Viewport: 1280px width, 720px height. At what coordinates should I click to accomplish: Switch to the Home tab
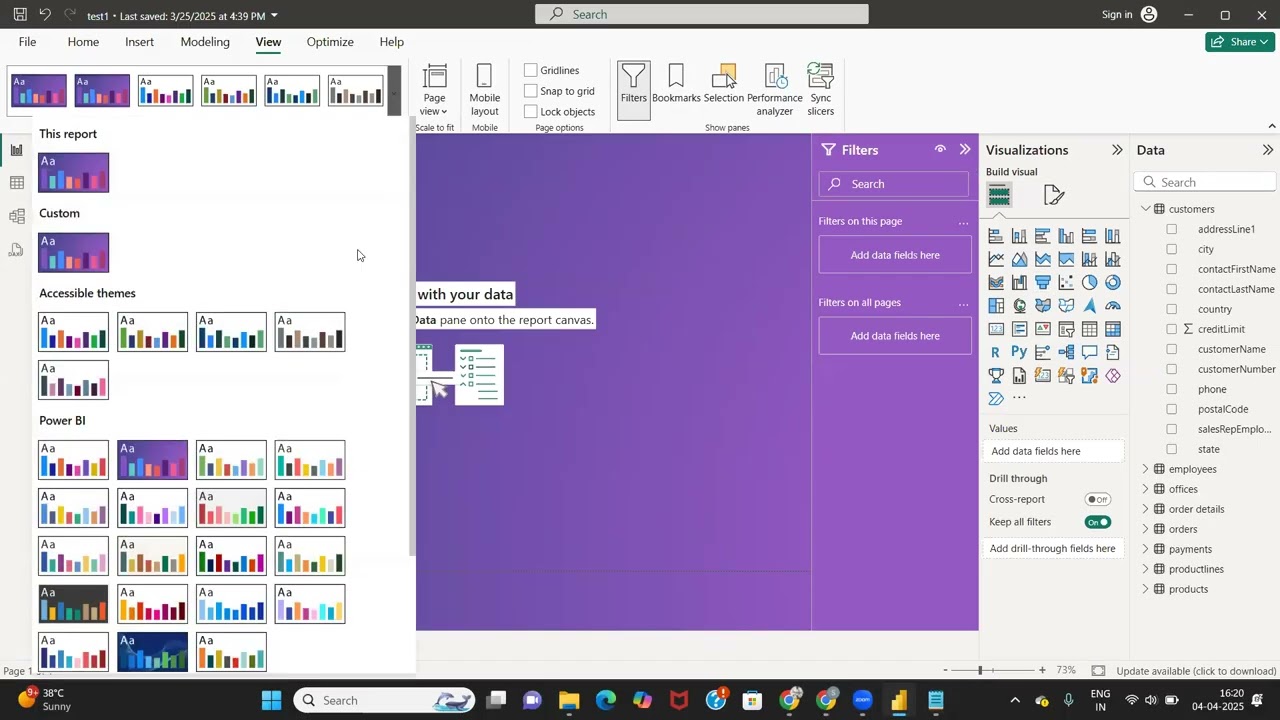coord(83,42)
